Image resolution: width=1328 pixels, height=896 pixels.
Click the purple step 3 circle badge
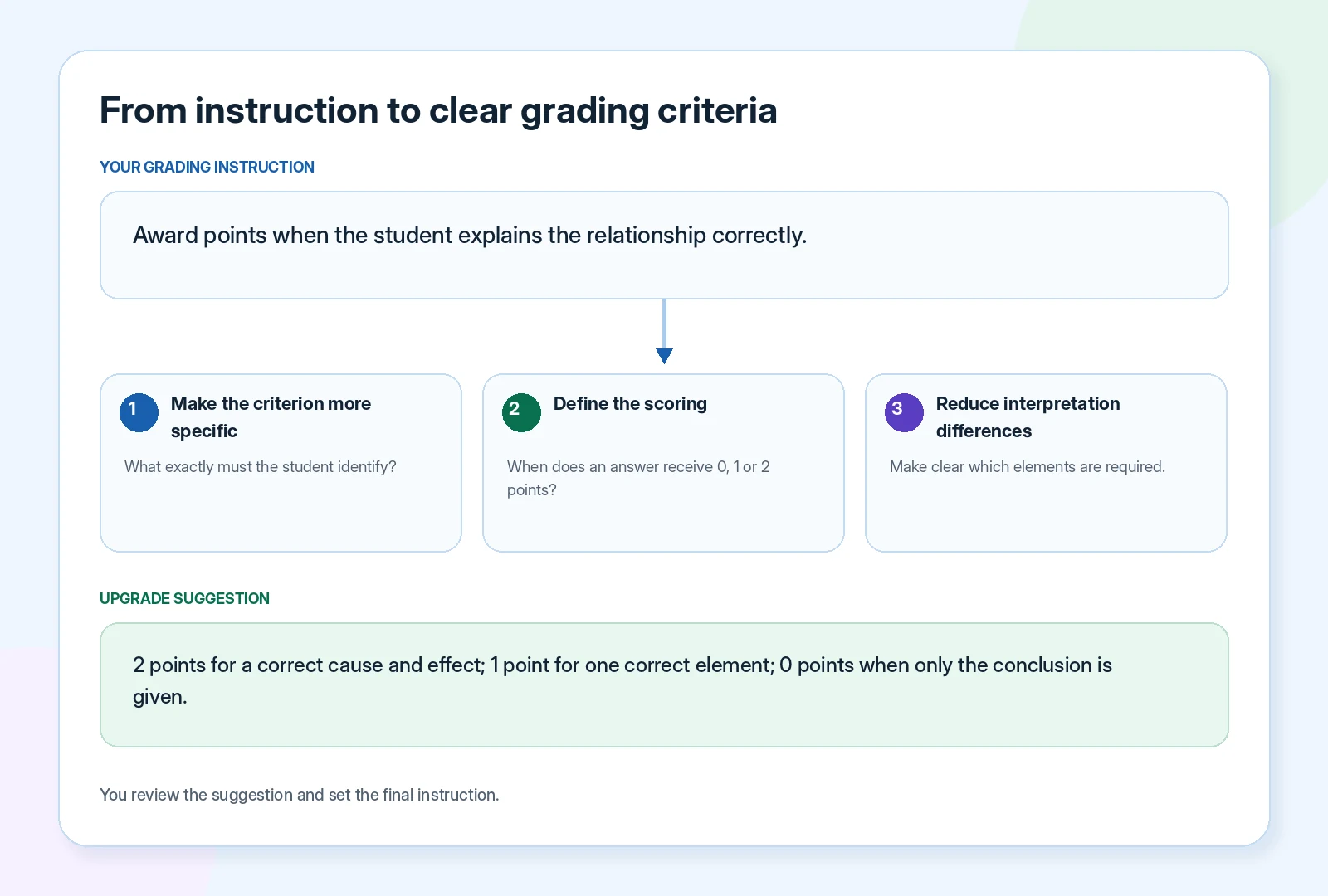pos(904,412)
